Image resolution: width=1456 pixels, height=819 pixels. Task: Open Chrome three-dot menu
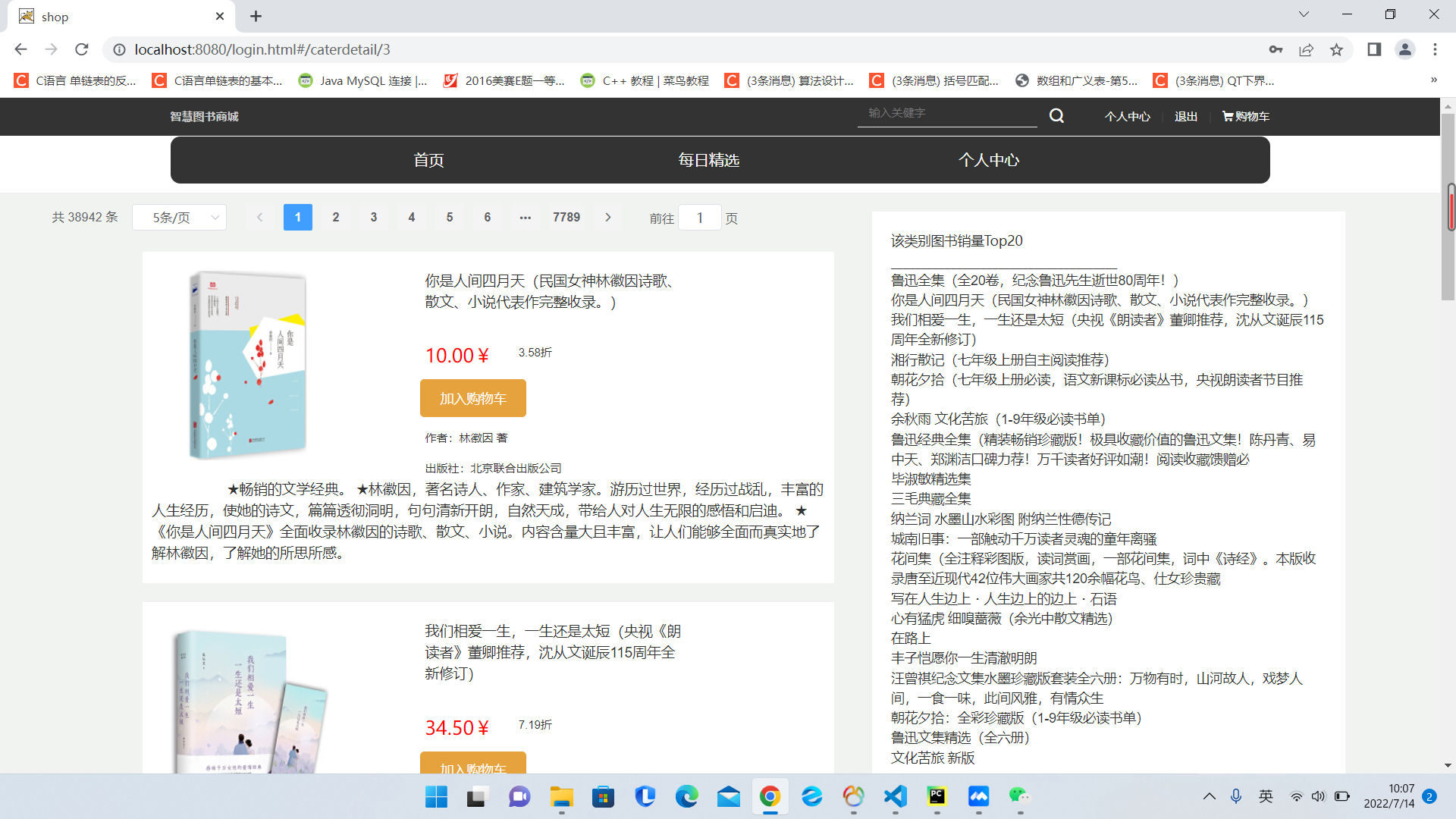coord(1435,49)
